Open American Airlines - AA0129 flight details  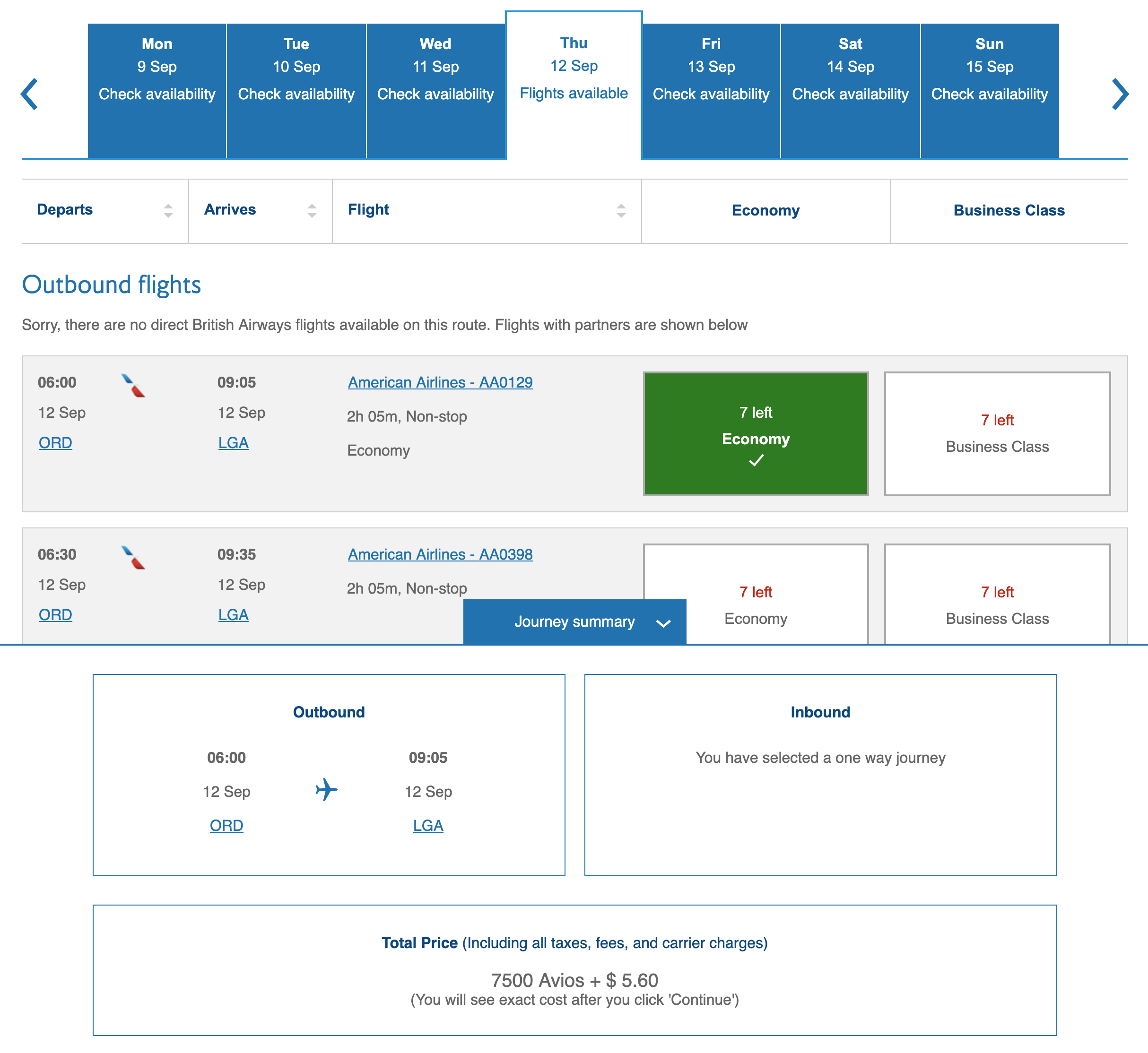click(440, 382)
